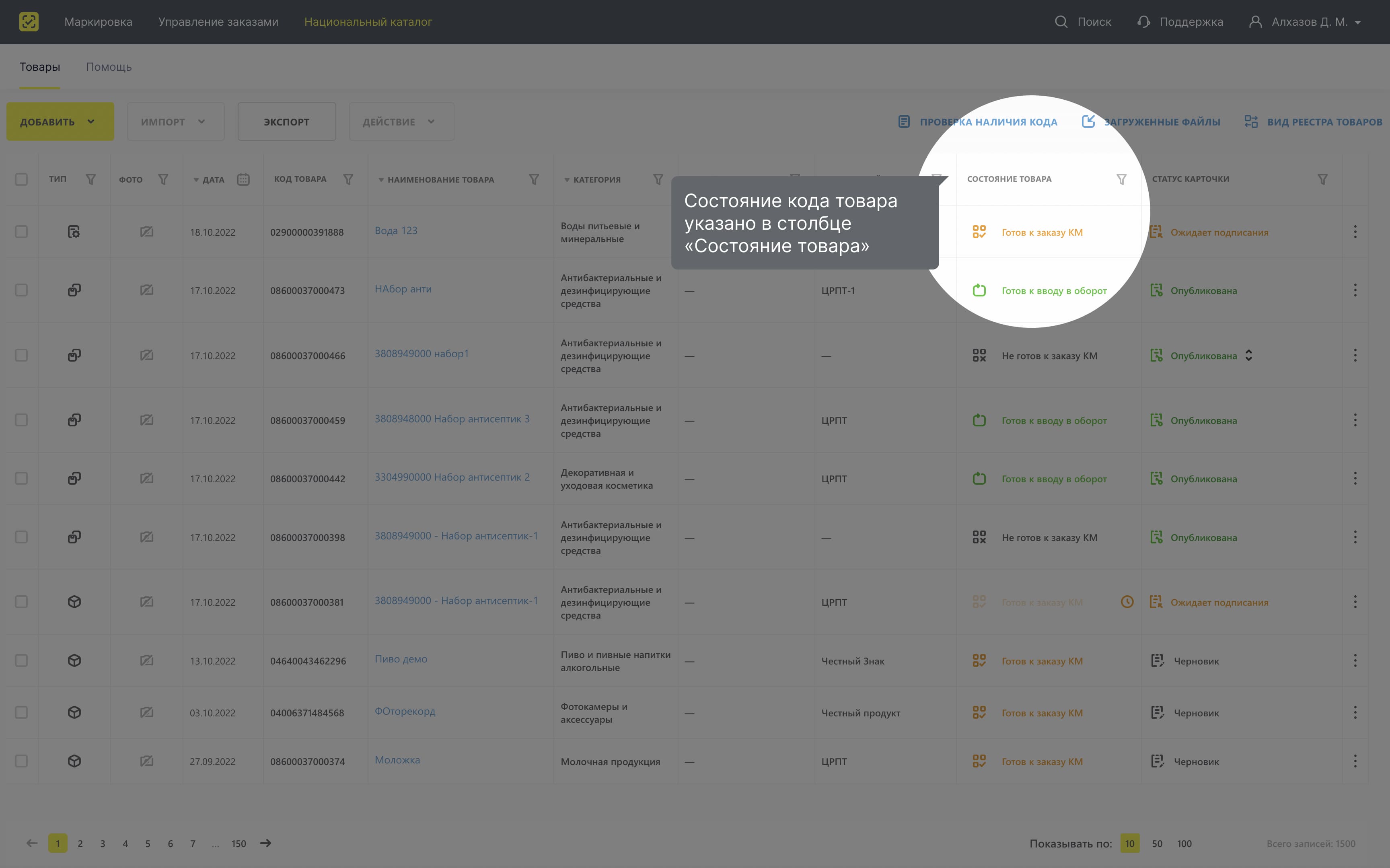Go to page 150
Screen dimensions: 1390x868
239,843
